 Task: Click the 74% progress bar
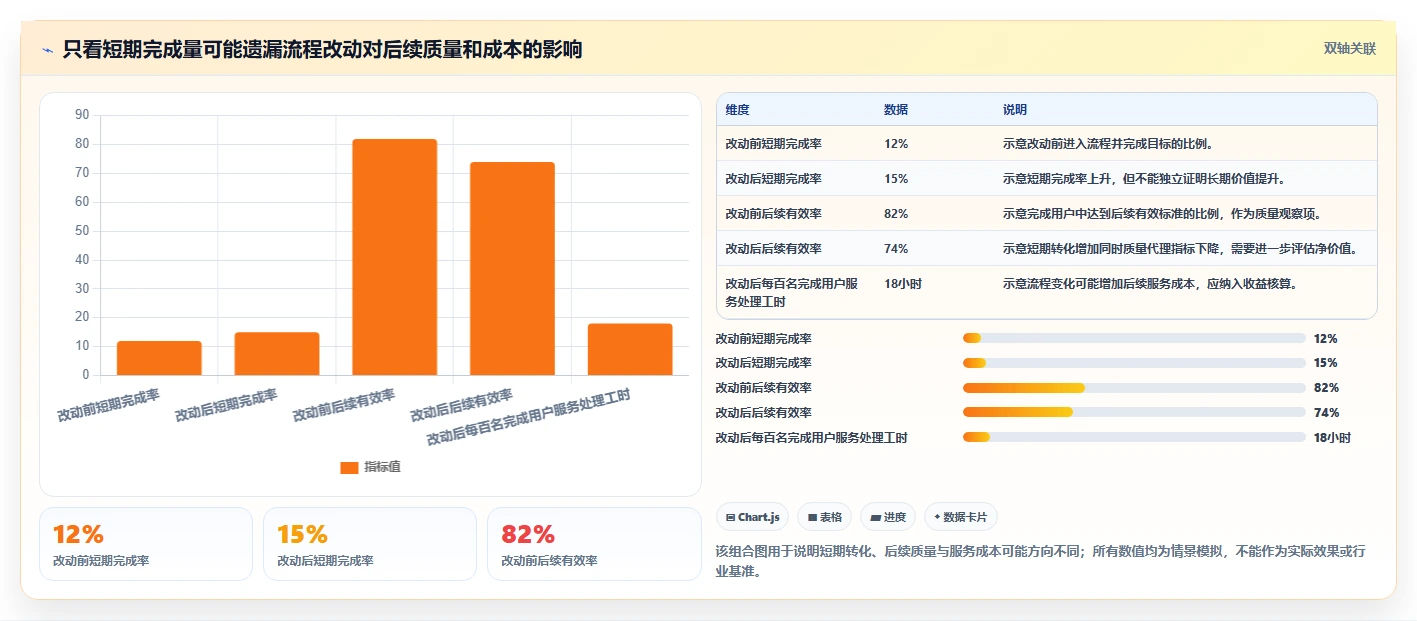(1134, 412)
